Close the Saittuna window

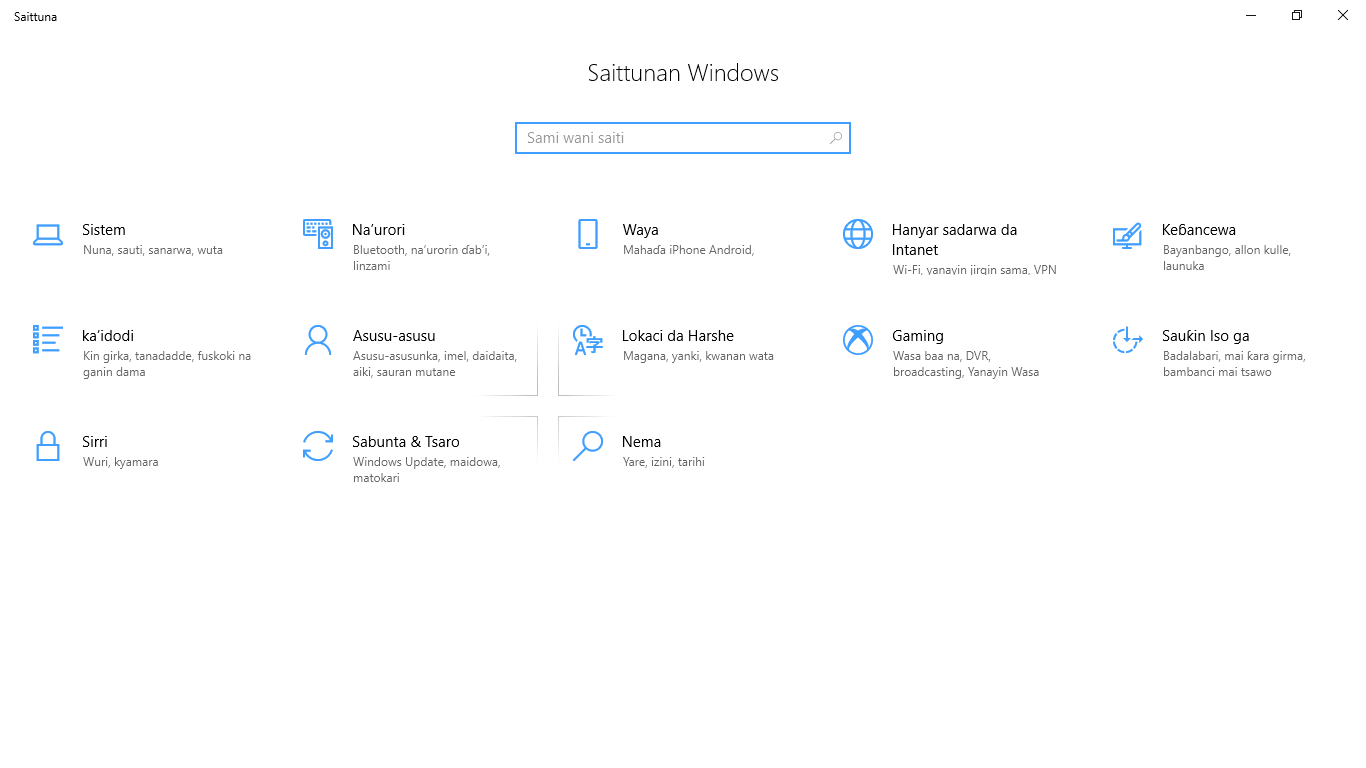click(1343, 15)
